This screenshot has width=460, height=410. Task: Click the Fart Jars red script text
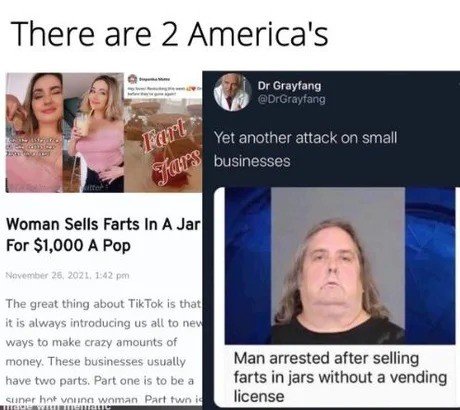[172, 152]
